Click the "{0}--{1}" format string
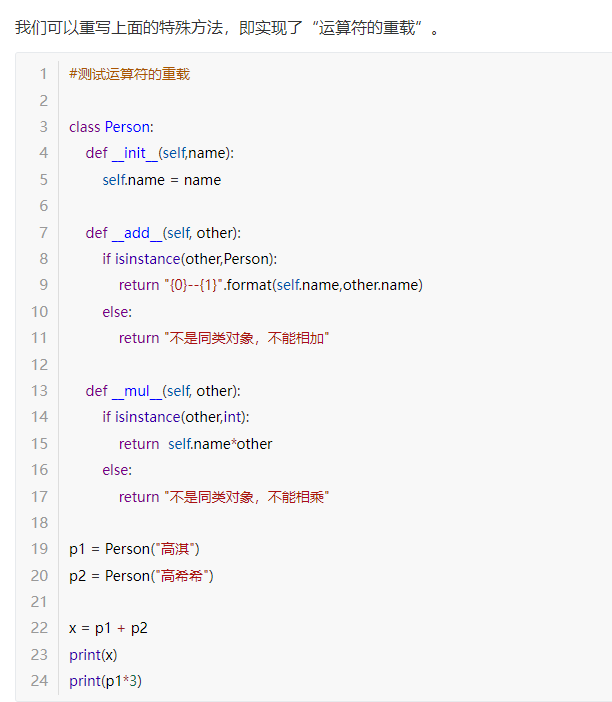Screen dimensions: 612x702 tap(193, 285)
